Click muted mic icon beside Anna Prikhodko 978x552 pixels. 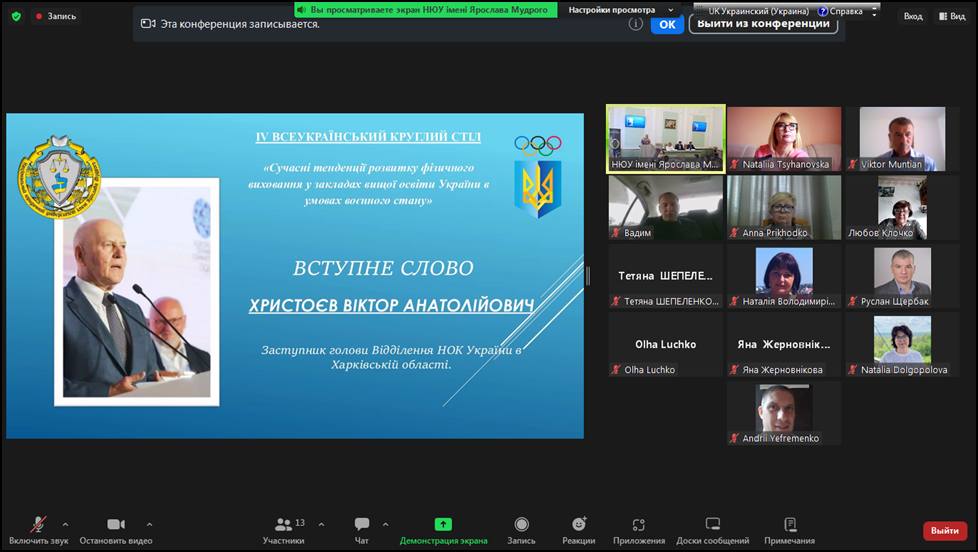pos(735,233)
